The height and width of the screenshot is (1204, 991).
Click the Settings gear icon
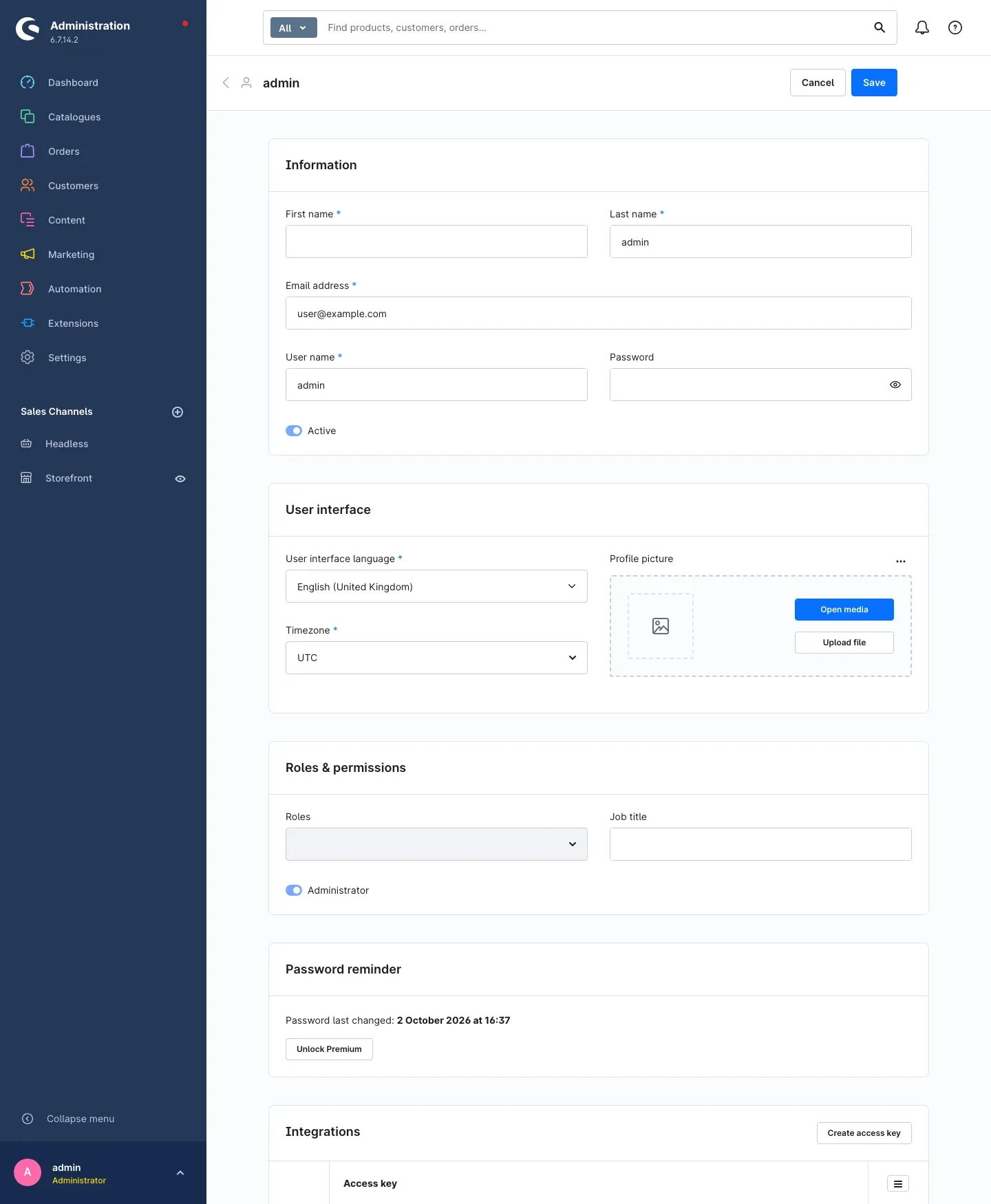coord(28,358)
